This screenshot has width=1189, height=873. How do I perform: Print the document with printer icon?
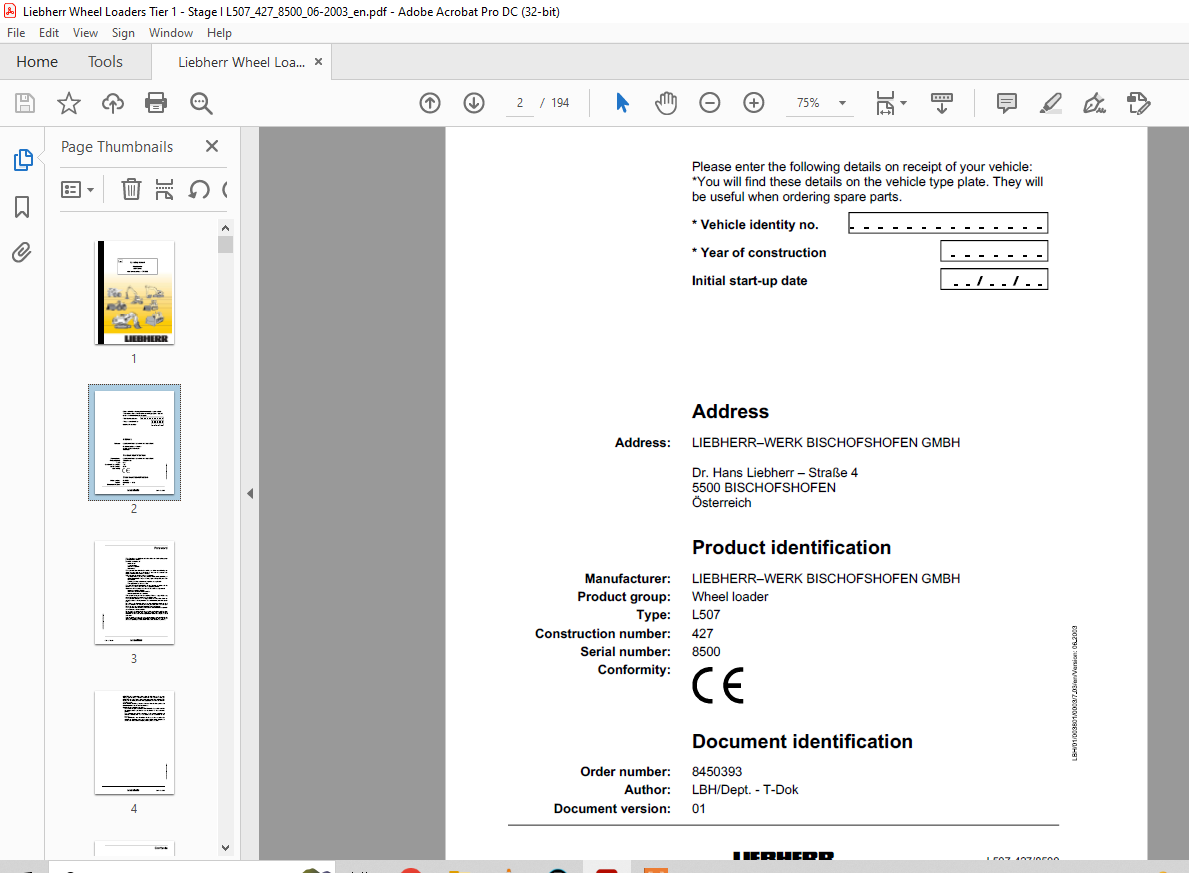coord(156,103)
